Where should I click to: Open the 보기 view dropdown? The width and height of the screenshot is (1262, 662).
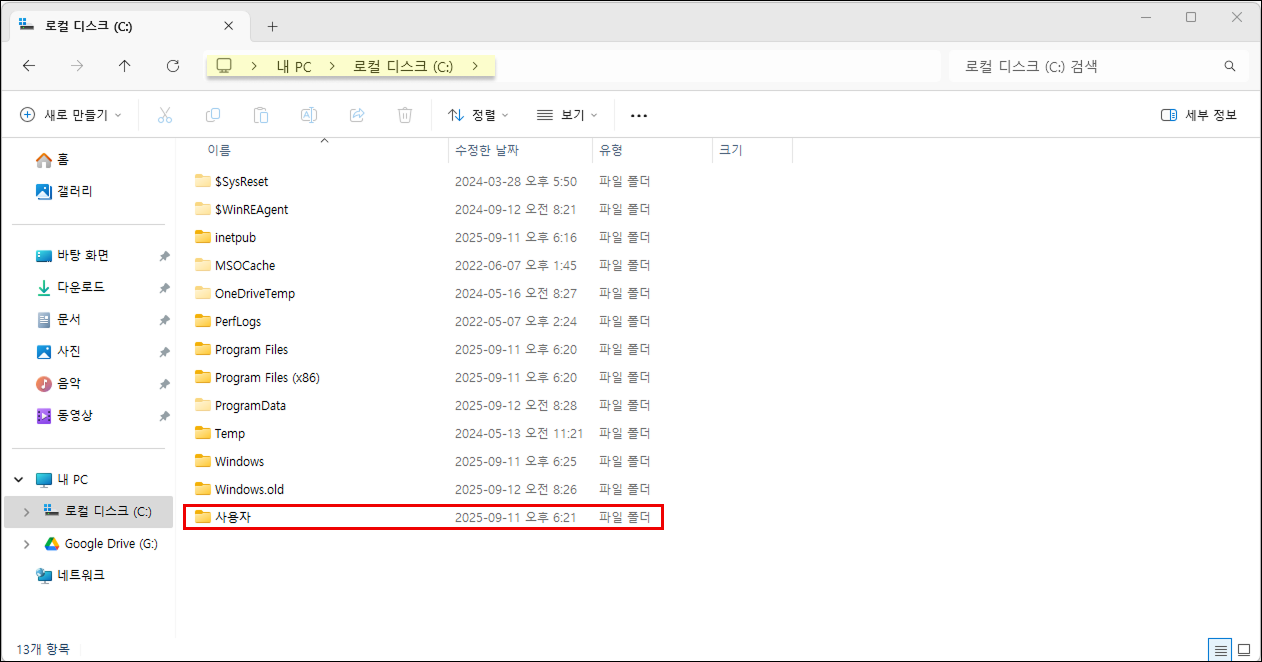coord(567,115)
